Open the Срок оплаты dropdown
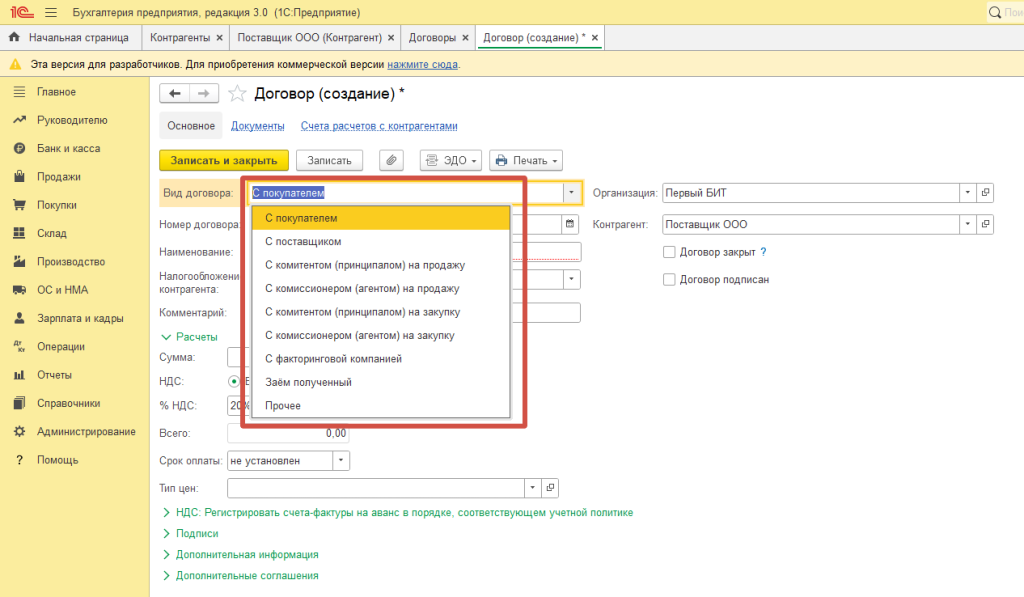Viewport: 1024px width, 597px height. (341, 461)
